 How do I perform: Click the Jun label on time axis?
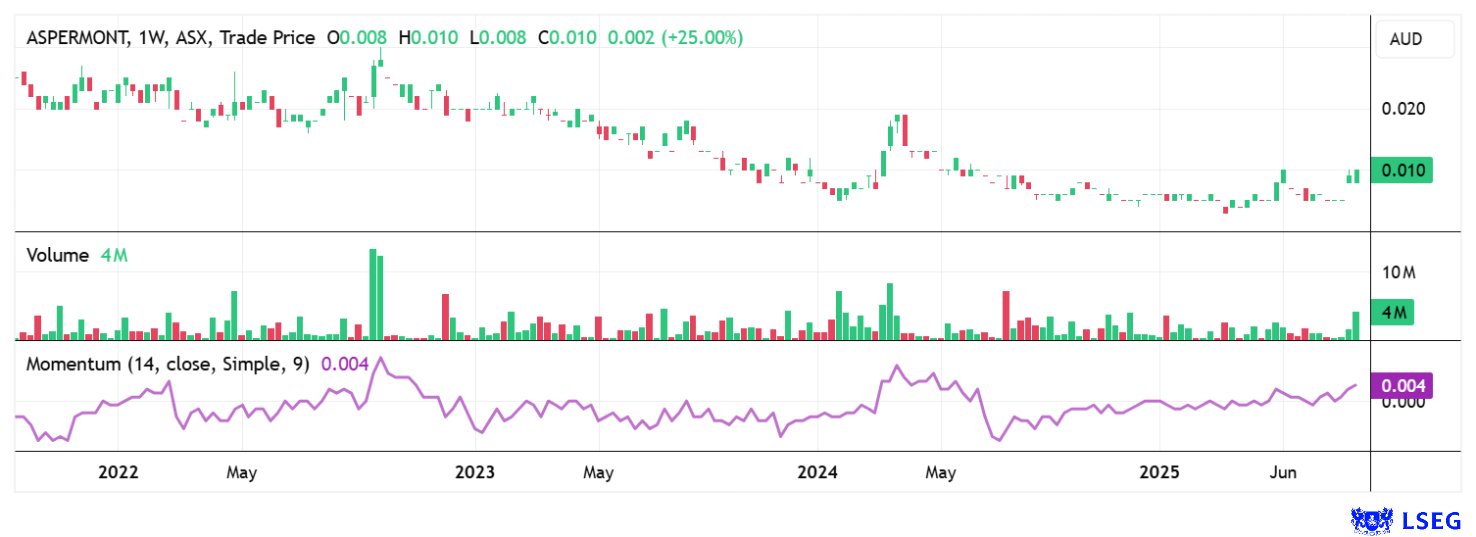(x=1283, y=472)
